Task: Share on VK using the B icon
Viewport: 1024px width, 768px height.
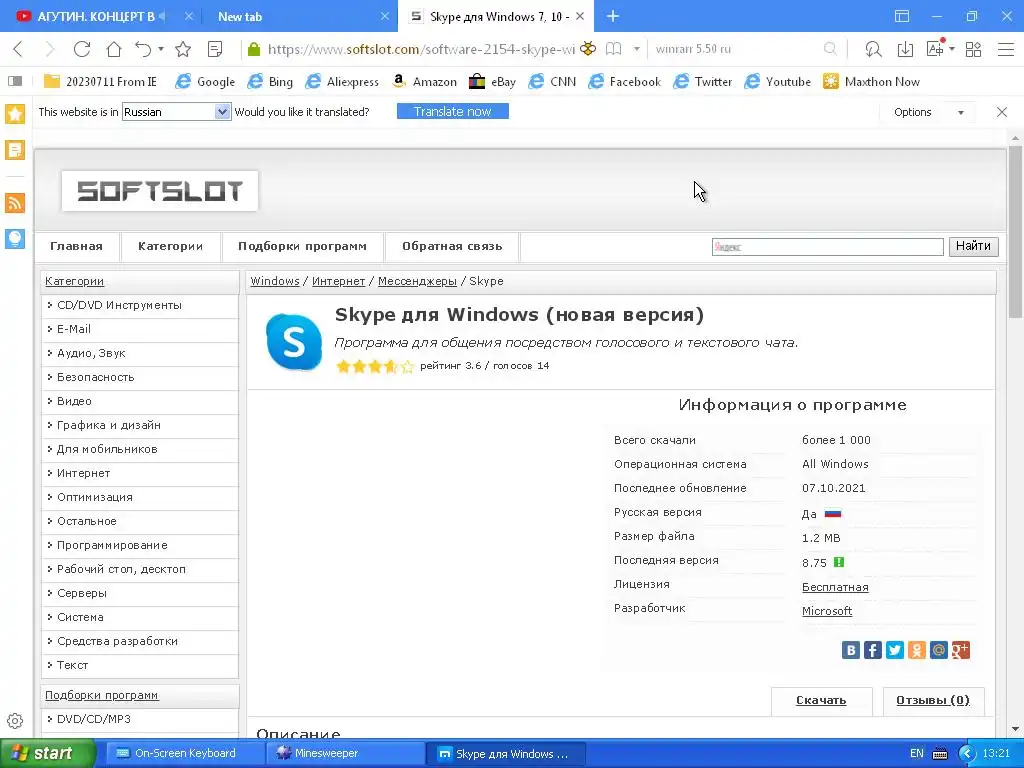Action: click(x=850, y=650)
